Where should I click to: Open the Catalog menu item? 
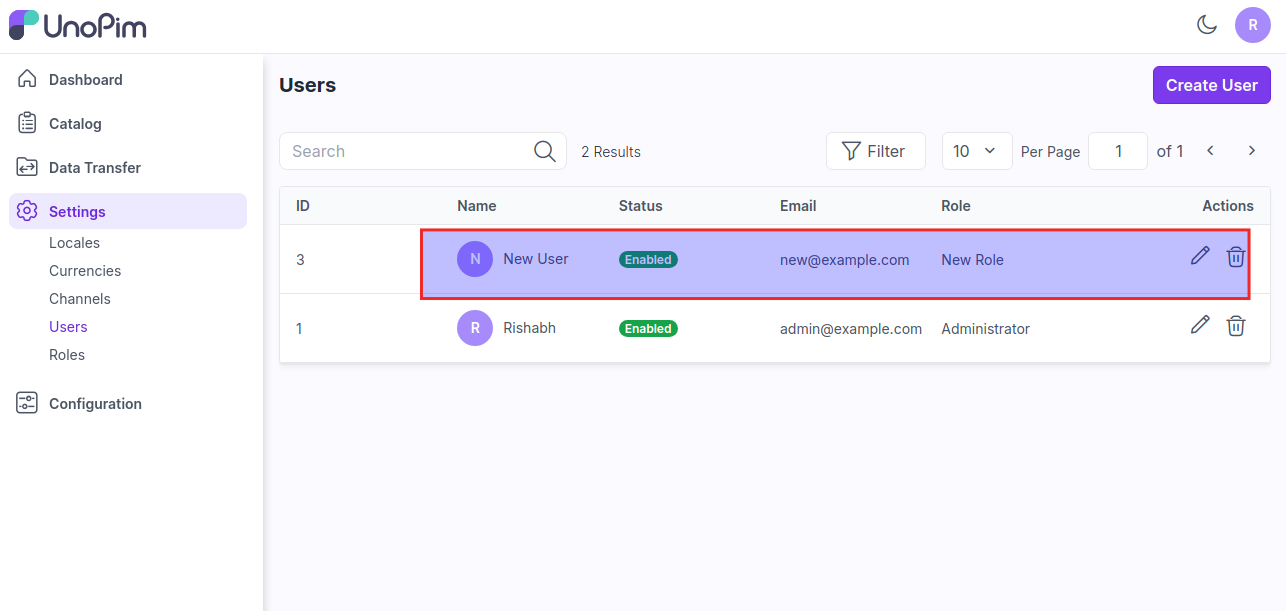tap(75, 124)
